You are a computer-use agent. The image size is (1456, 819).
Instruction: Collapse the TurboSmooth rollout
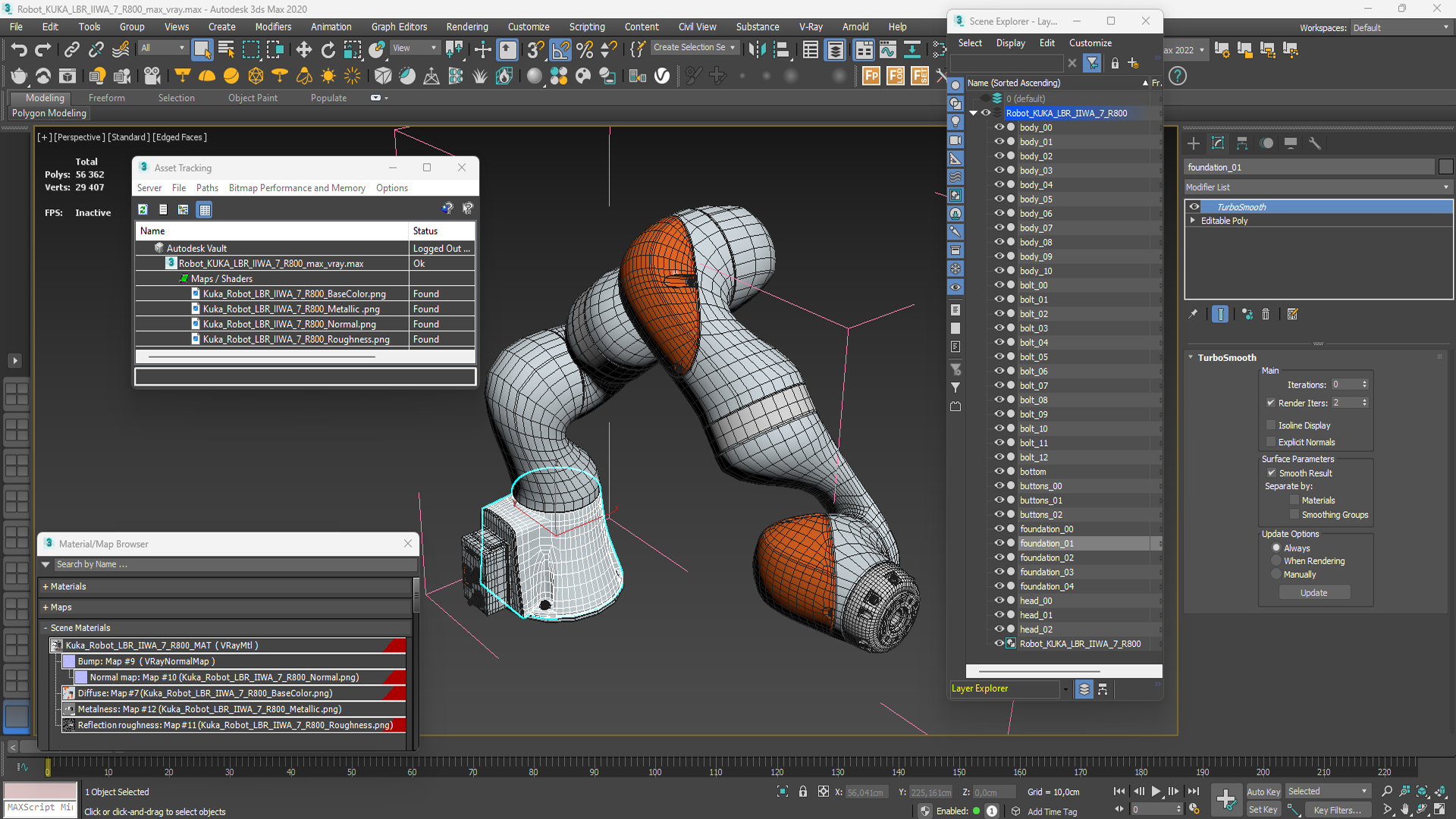1191,357
